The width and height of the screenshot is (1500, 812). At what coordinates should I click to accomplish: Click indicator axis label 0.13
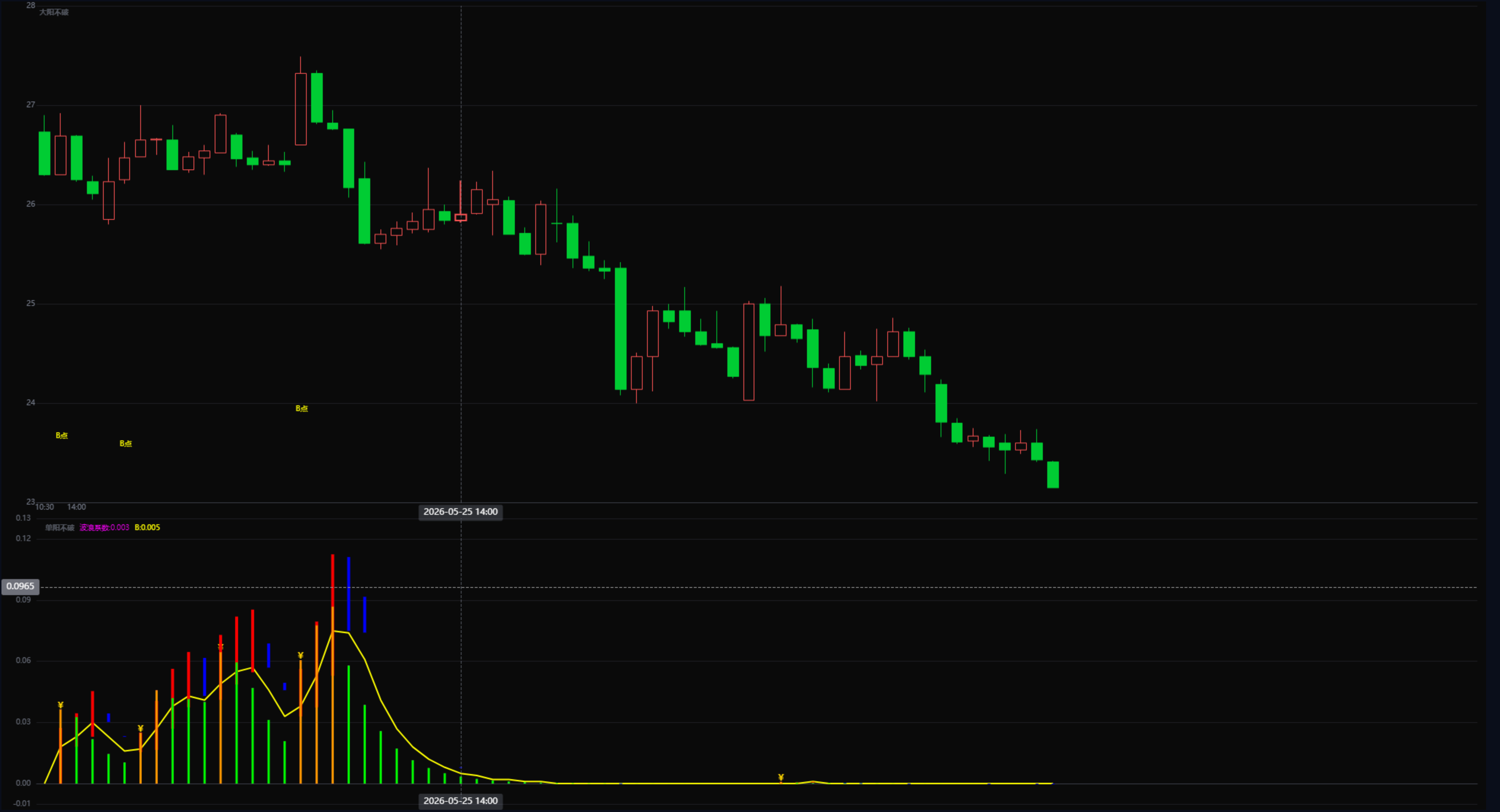tap(23, 518)
